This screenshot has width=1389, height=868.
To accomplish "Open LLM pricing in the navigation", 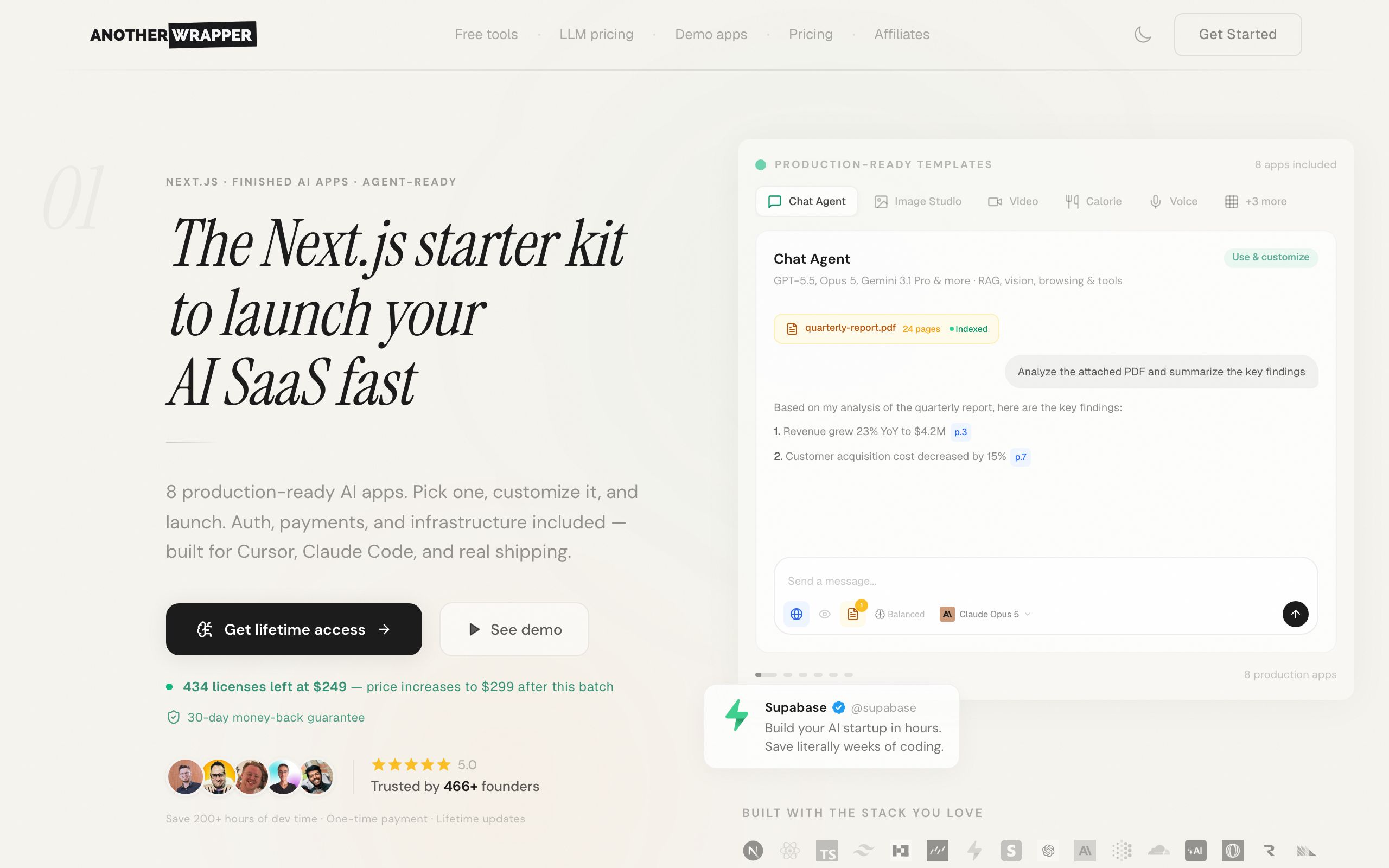I will pyautogui.click(x=596, y=34).
